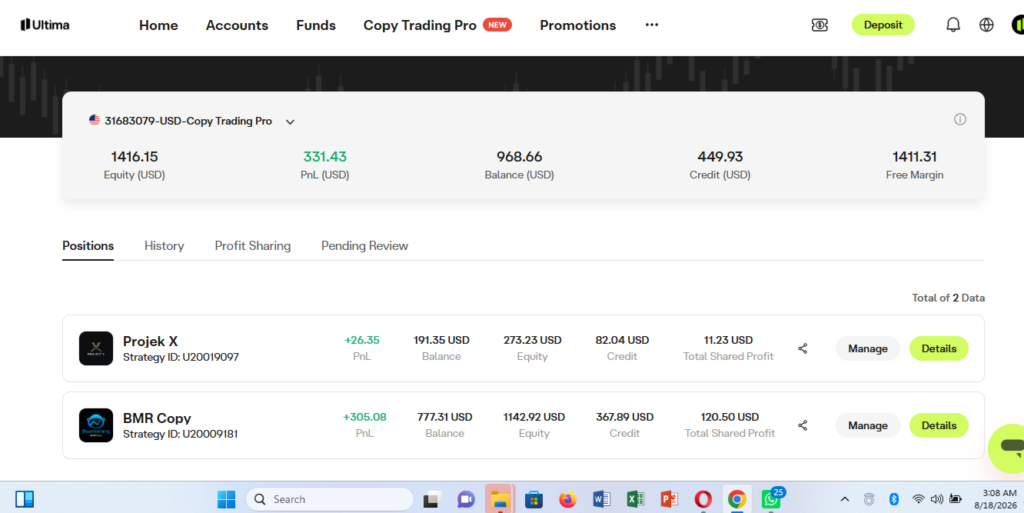
Task: Click the Projek X strategy name
Action: pyautogui.click(x=150, y=341)
